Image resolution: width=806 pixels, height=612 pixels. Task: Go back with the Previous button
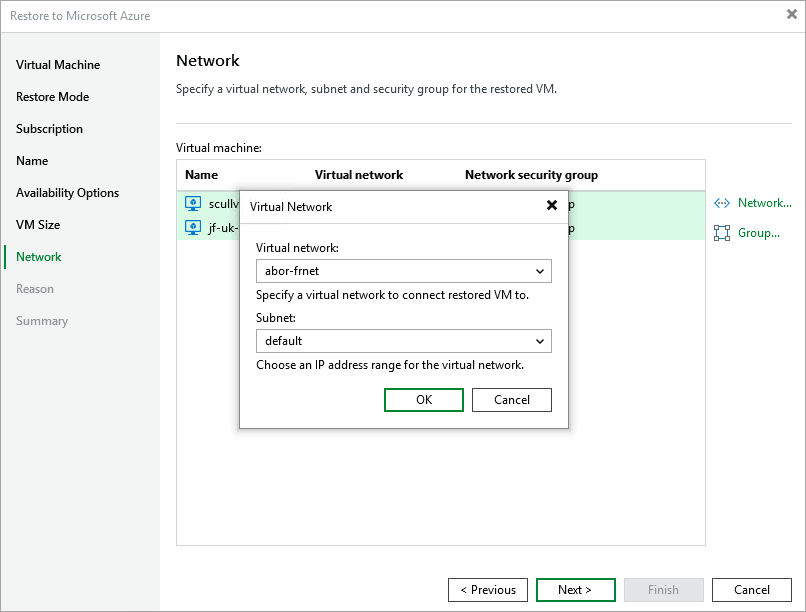click(x=488, y=590)
